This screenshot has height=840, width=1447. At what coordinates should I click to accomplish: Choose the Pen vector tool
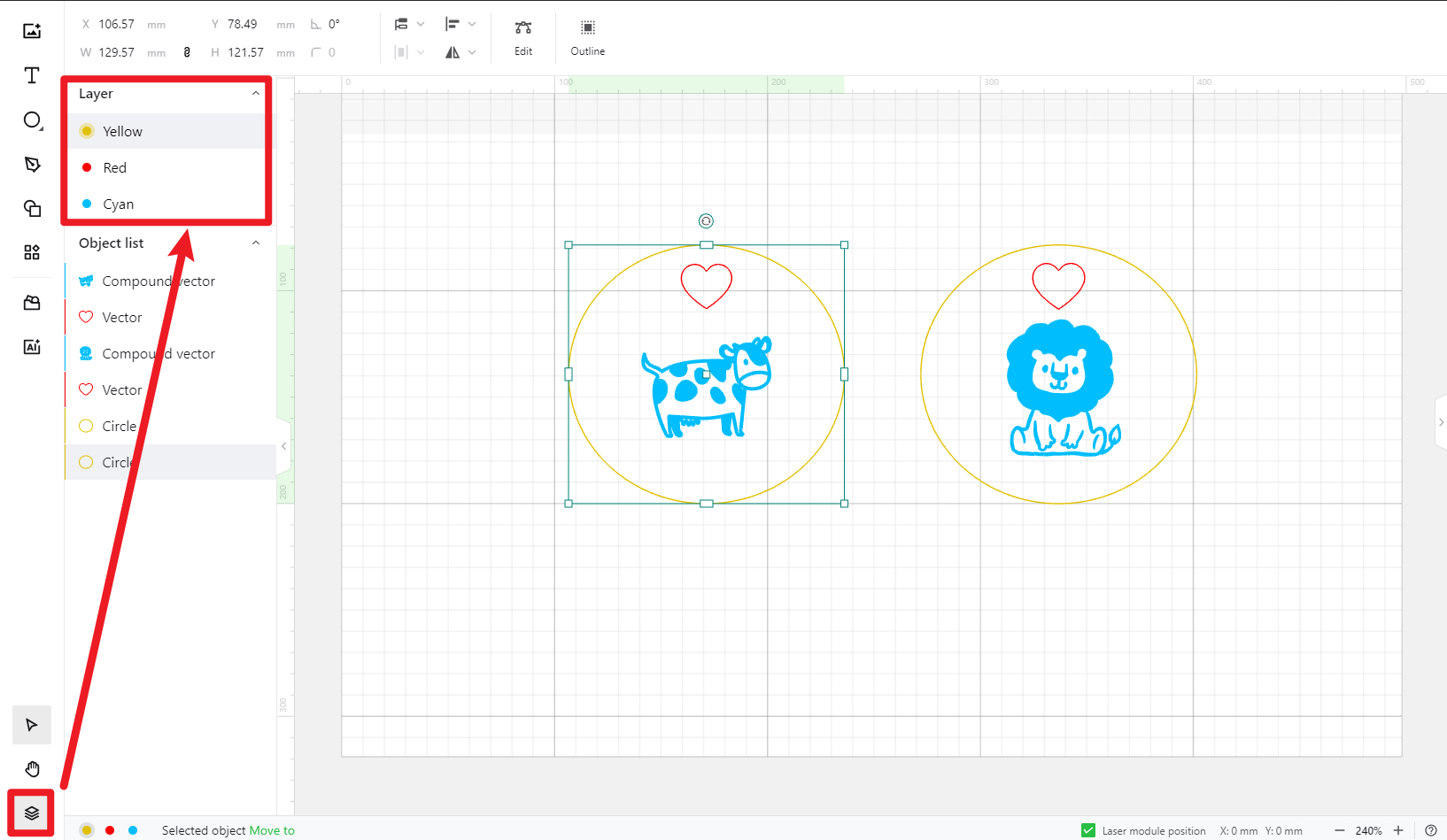[x=32, y=164]
